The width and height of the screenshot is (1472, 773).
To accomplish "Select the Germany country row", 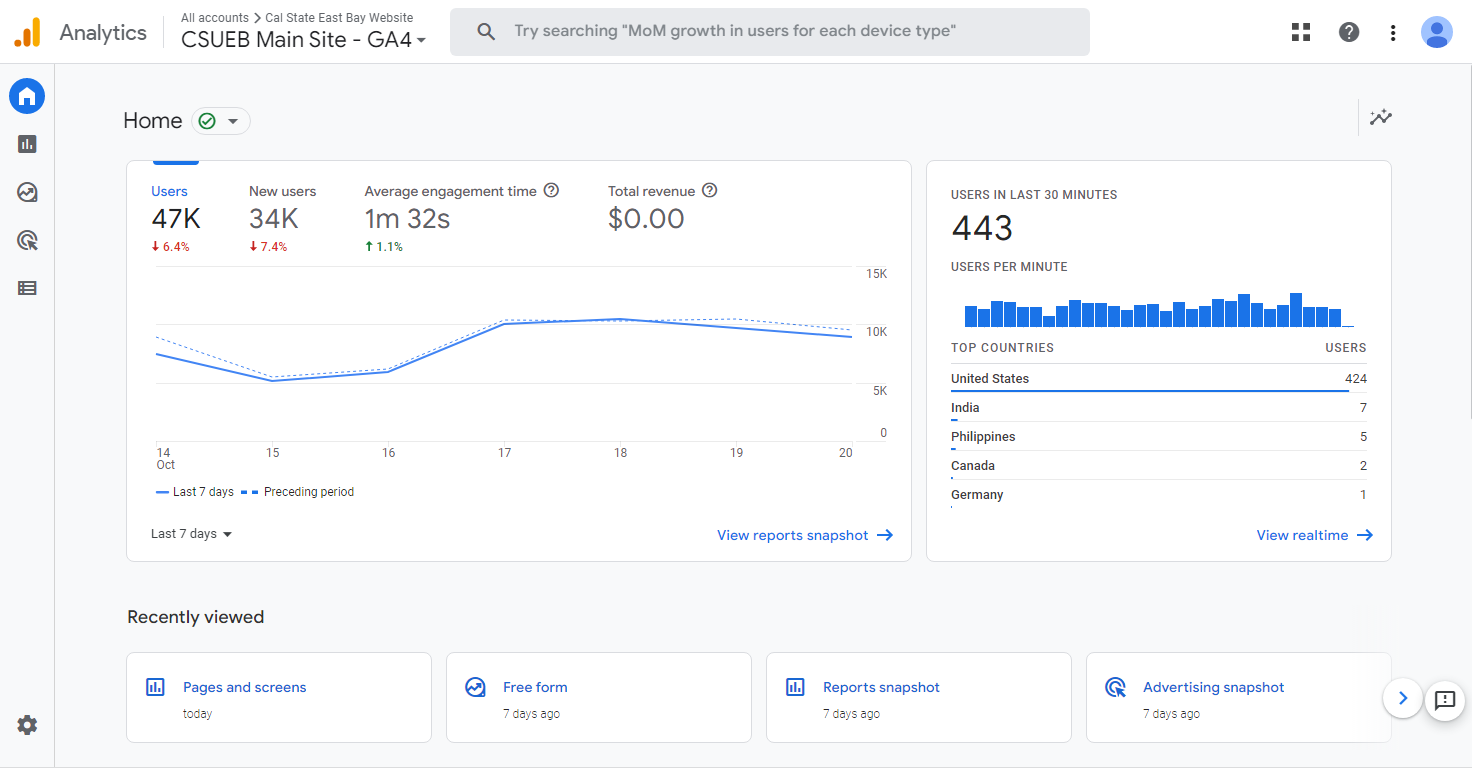I will coord(1159,495).
